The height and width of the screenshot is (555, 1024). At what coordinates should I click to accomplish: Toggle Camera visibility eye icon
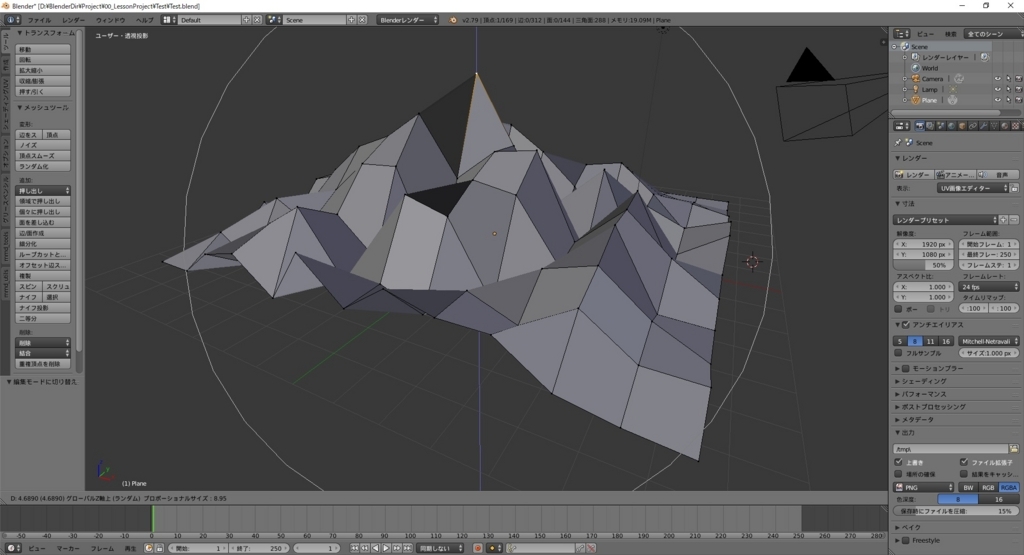tap(997, 79)
